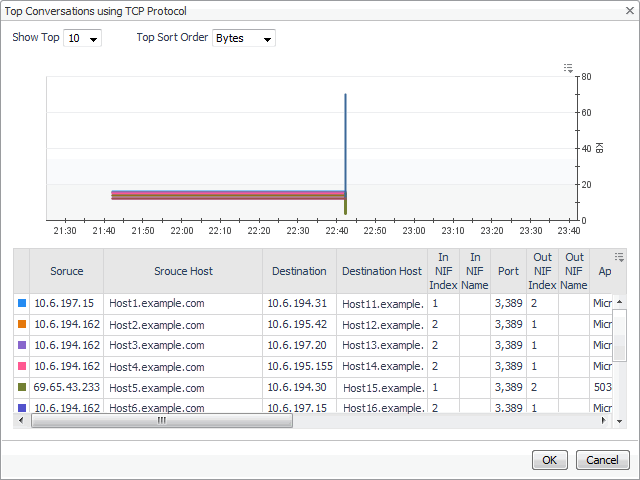Click the horizontal scrollbar right arrow
This screenshot has height=480, width=640.
(604, 420)
